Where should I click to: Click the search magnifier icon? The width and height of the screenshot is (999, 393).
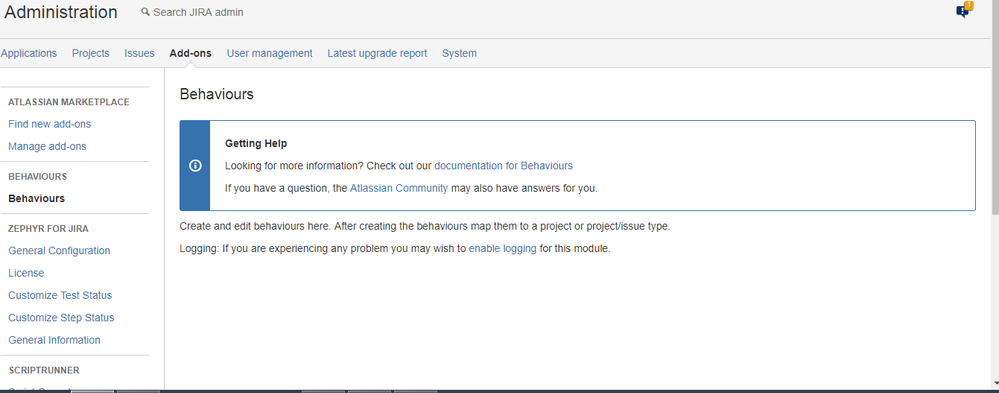(145, 12)
